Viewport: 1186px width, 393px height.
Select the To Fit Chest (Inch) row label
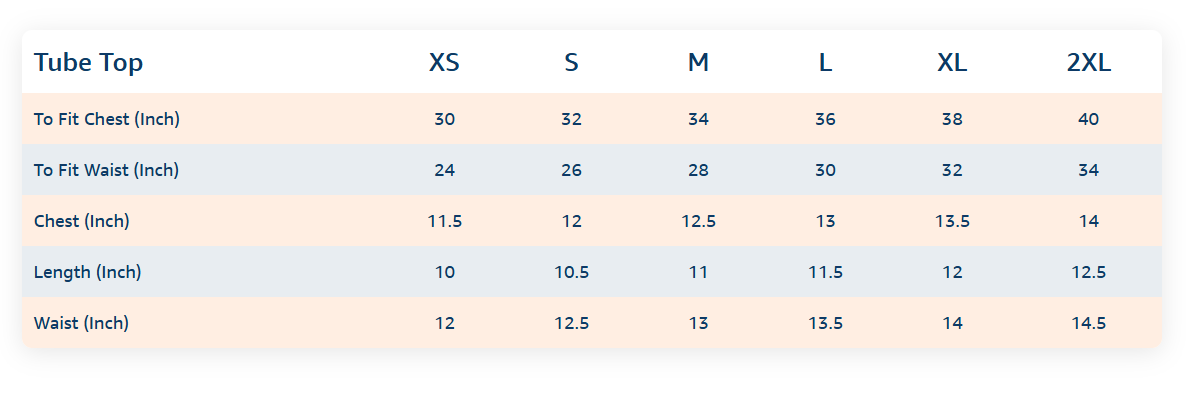click(x=107, y=119)
